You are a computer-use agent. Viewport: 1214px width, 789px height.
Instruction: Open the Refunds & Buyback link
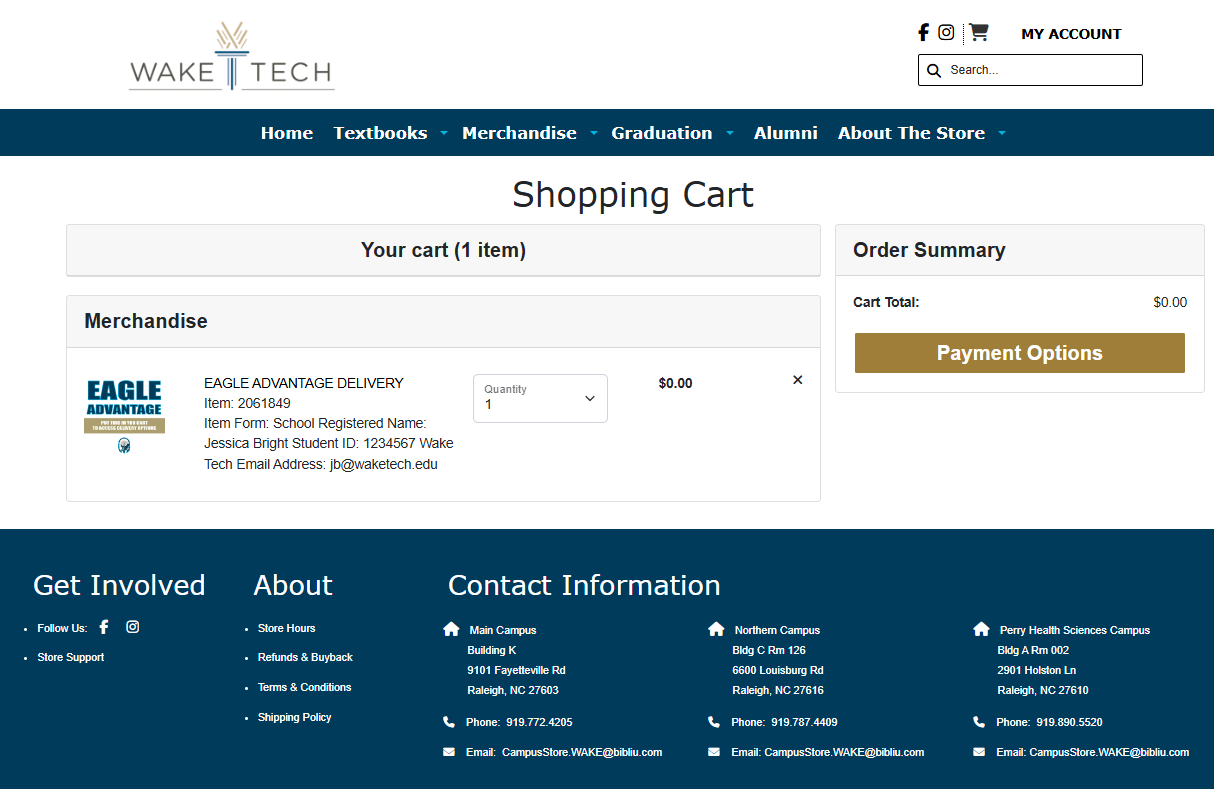[x=305, y=657]
